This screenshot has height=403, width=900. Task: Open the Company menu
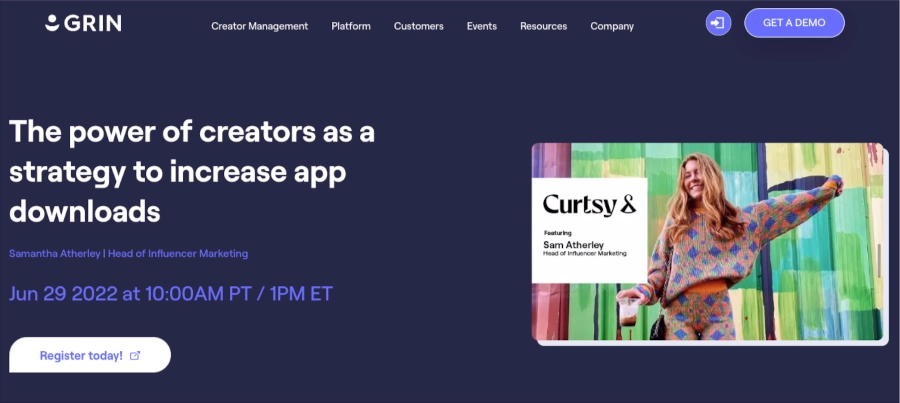point(612,26)
